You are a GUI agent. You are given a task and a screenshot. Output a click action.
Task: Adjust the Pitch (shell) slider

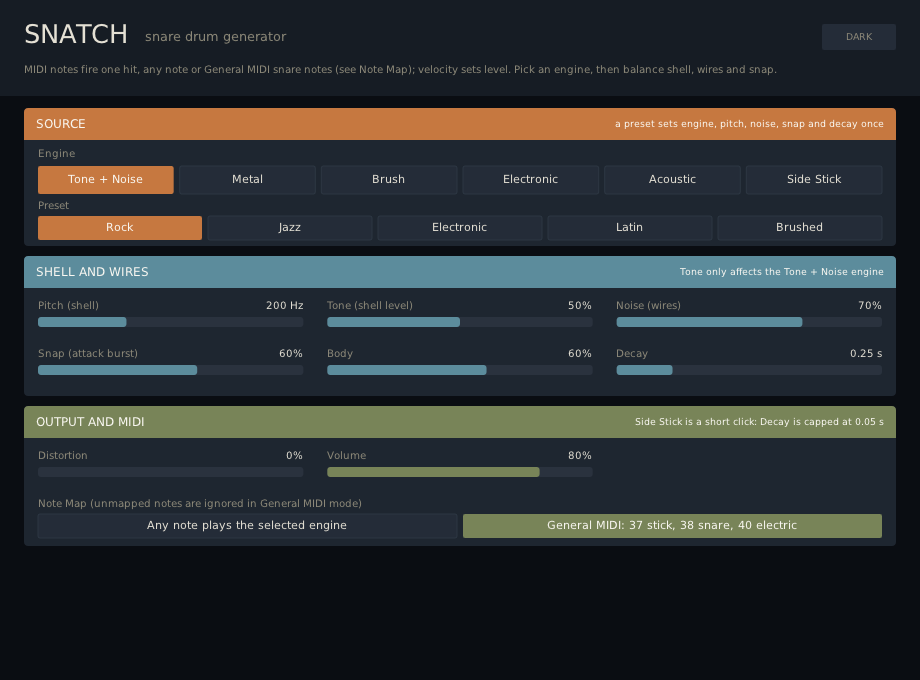click(171, 322)
